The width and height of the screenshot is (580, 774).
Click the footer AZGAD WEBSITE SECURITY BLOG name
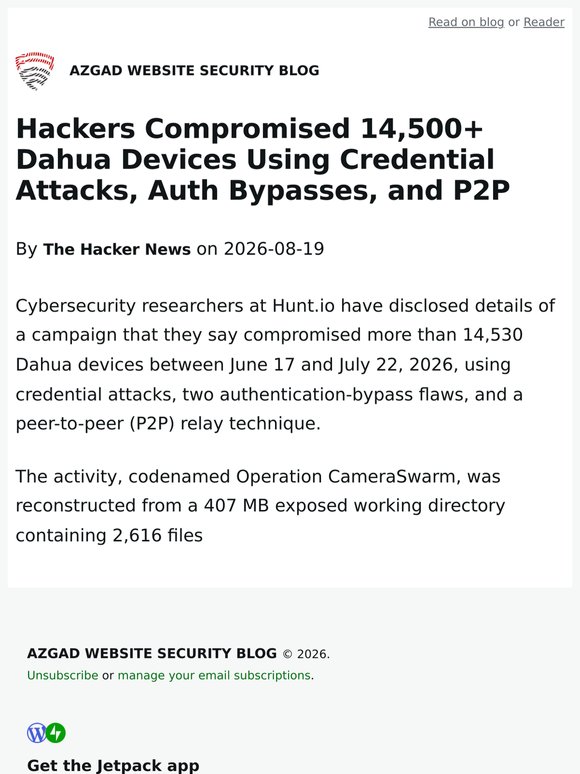point(152,653)
